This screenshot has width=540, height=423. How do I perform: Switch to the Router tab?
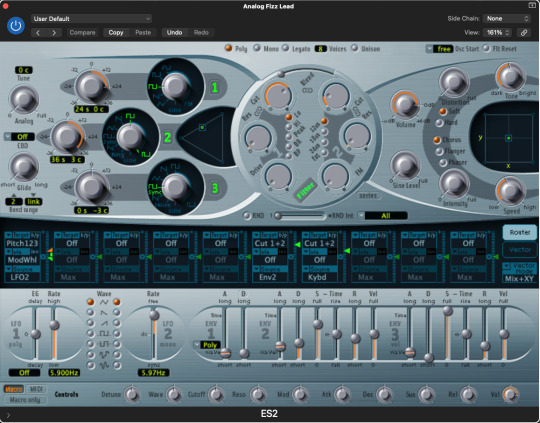520,232
